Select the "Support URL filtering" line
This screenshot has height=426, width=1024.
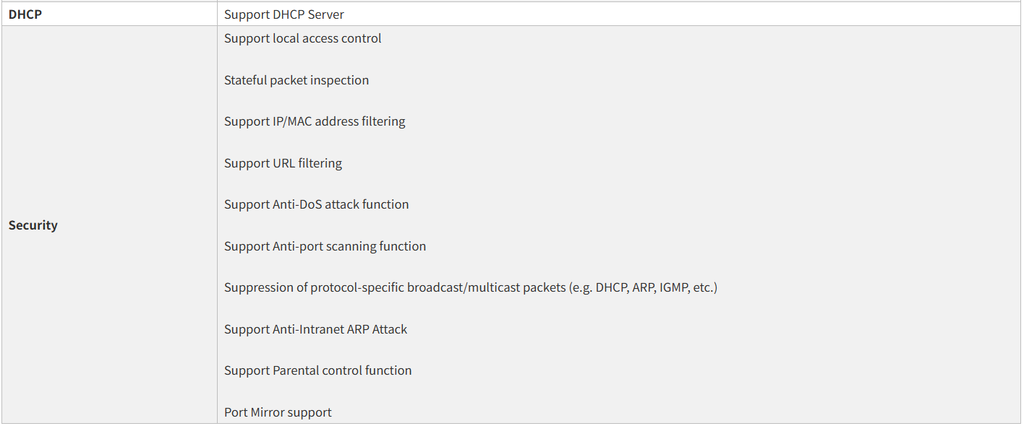pyautogui.click(x=283, y=163)
